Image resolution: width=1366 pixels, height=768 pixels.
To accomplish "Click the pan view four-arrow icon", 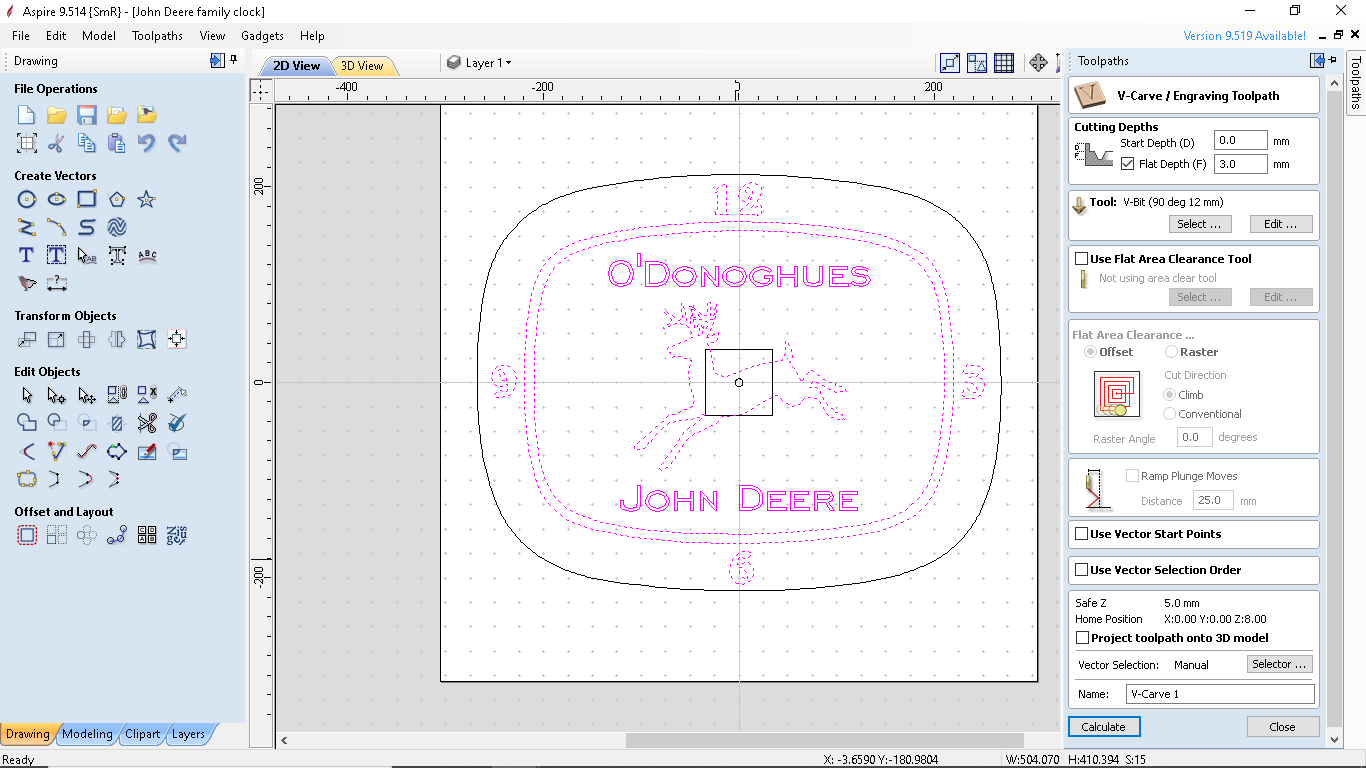I will (x=1038, y=63).
